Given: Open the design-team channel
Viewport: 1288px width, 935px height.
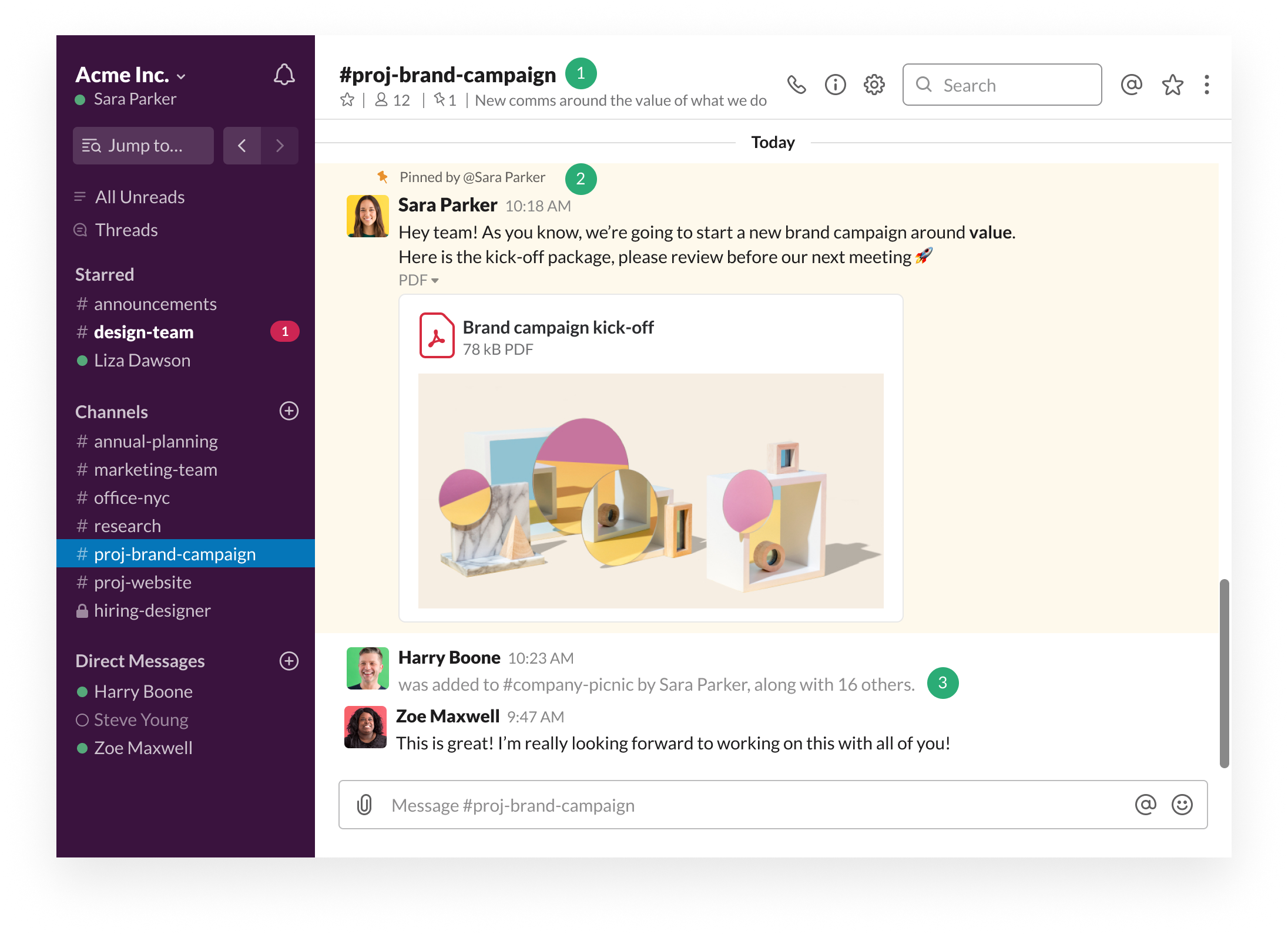Looking at the screenshot, I should [x=143, y=332].
